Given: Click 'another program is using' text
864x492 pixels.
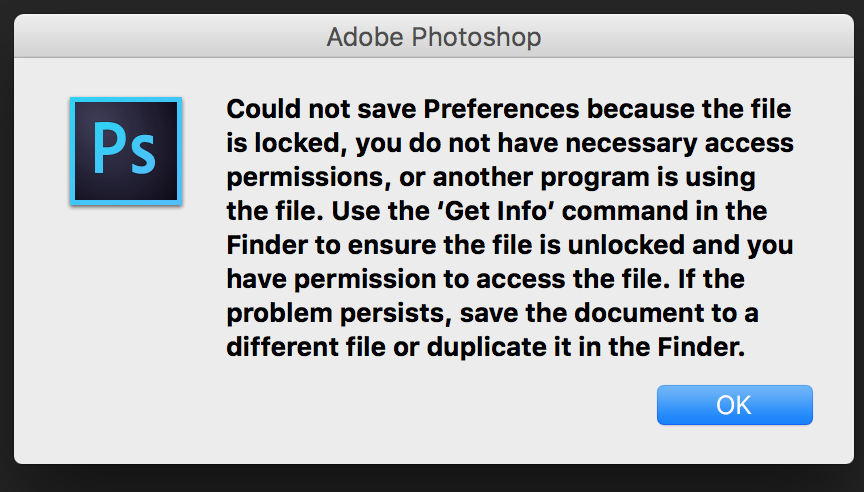Looking at the screenshot, I should (594, 177).
